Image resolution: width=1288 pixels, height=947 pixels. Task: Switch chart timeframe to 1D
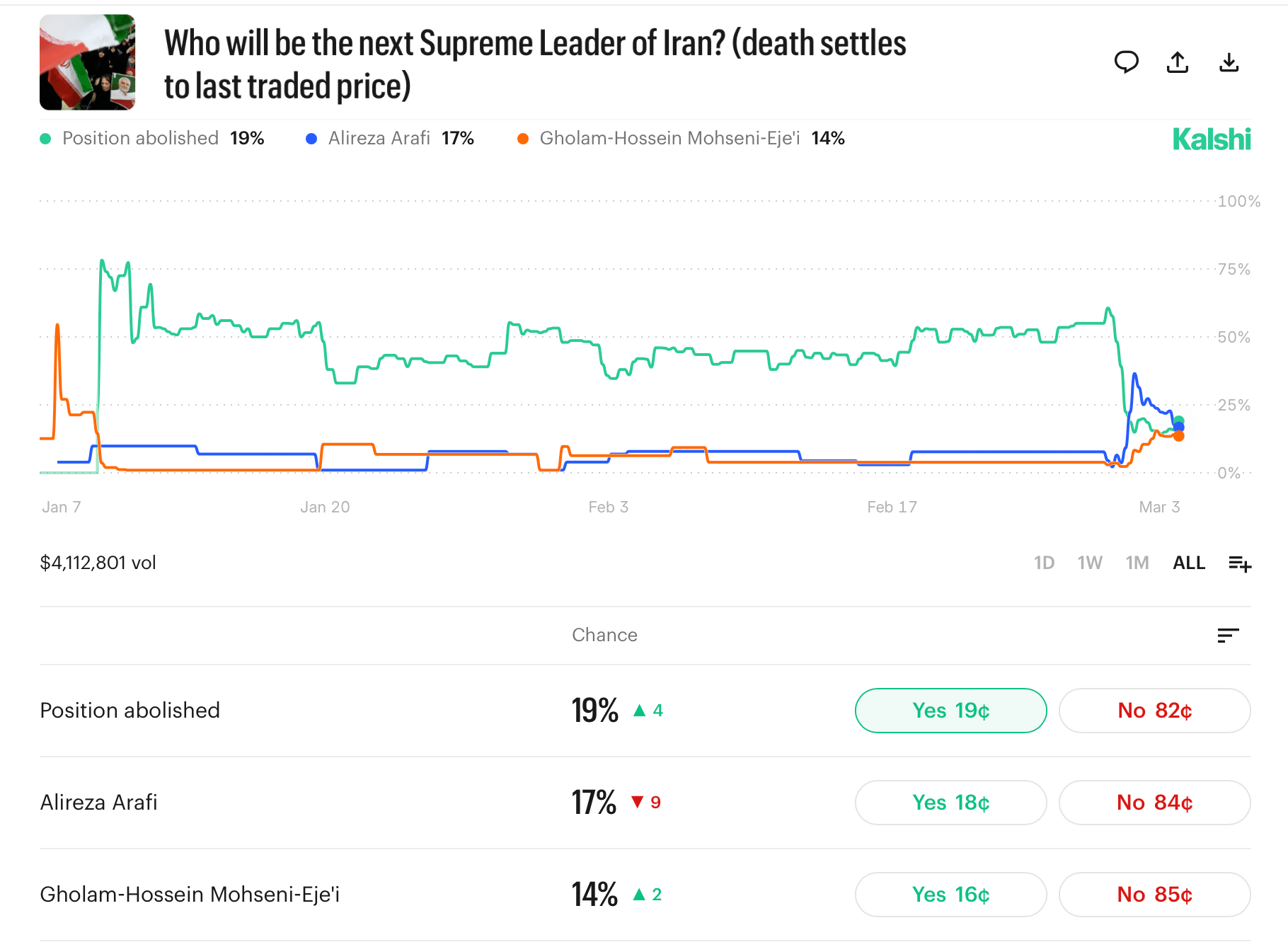click(x=1043, y=563)
